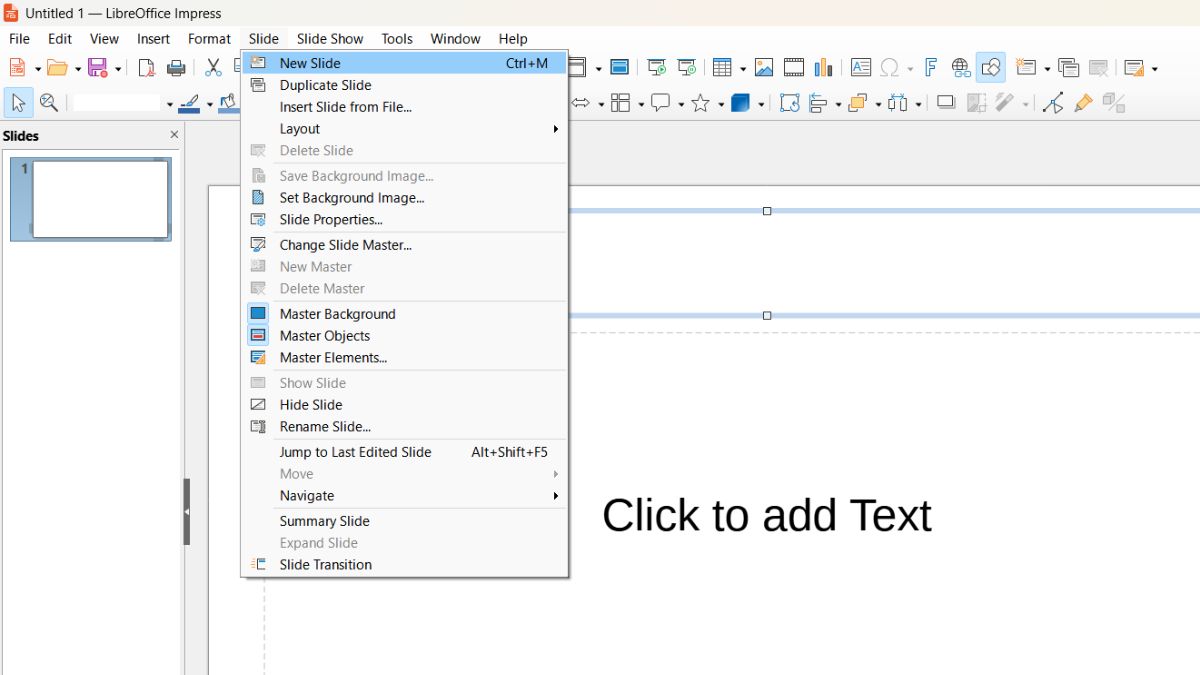
Task: Choose Jump to Last Edited Slide
Action: click(405, 452)
